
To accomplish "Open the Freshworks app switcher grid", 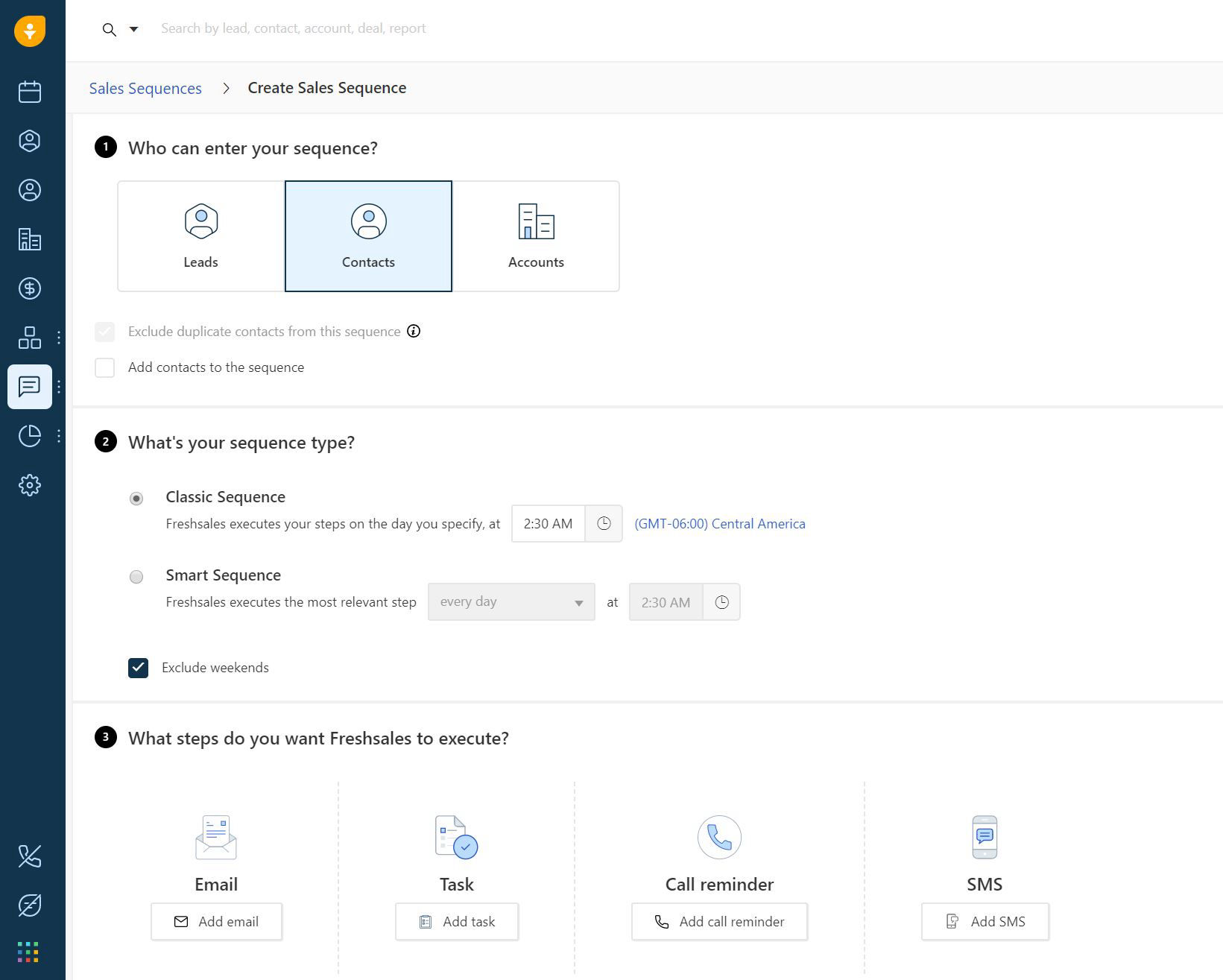I will point(28,952).
